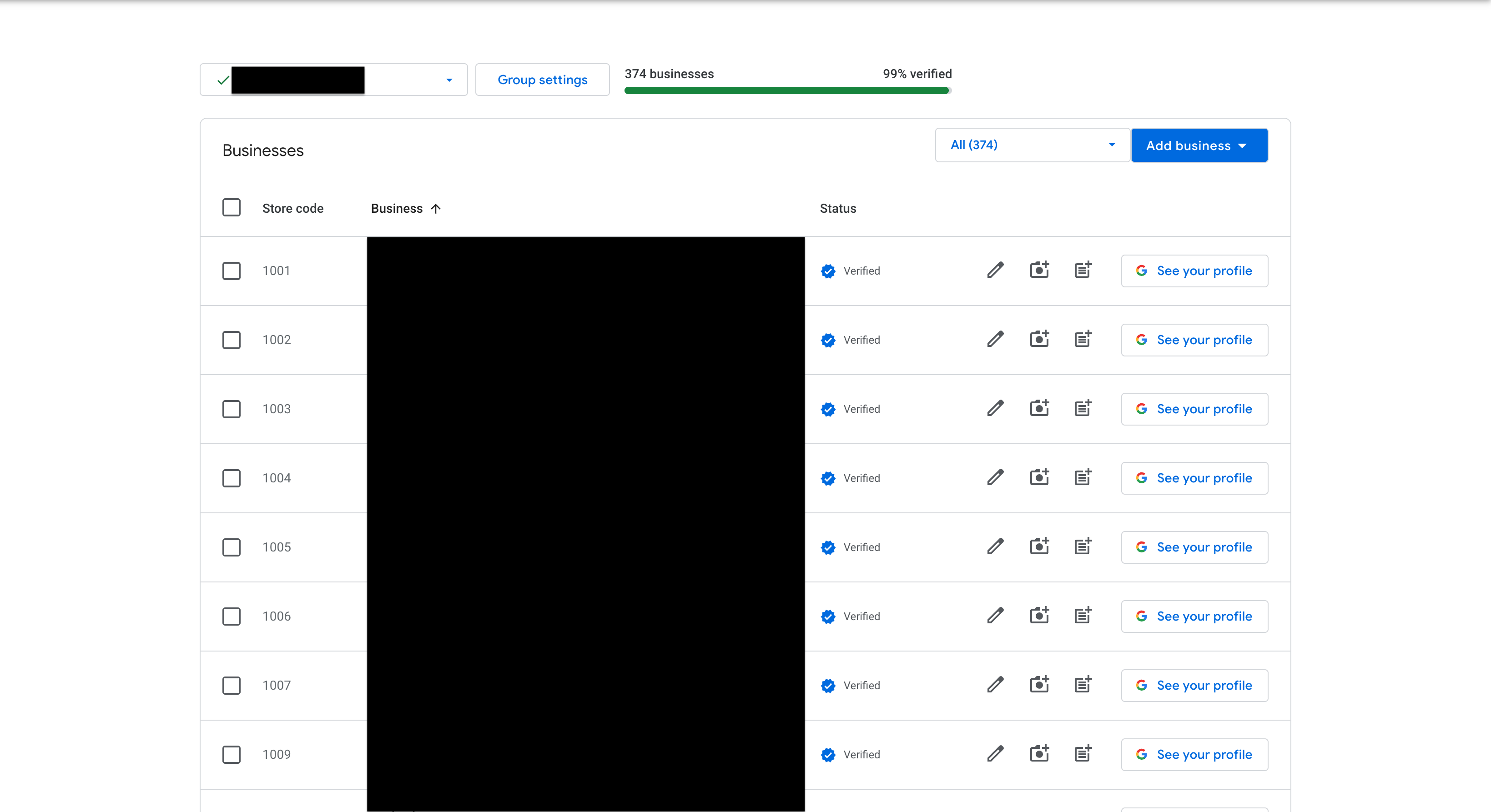Click sort arrow next to Business column
1491x812 pixels.
click(436, 209)
